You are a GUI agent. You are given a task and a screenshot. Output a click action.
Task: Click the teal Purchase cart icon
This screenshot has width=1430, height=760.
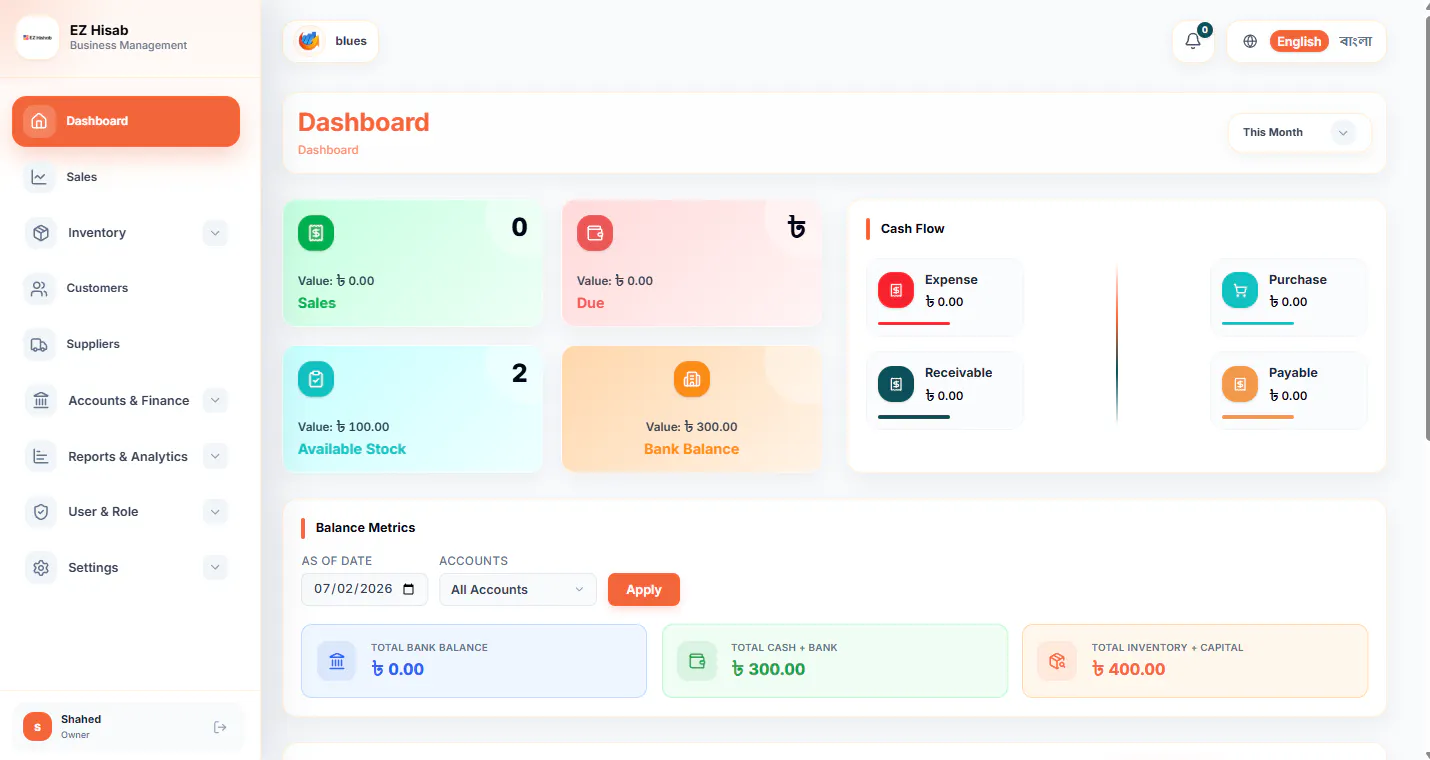pyautogui.click(x=1240, y=290)
